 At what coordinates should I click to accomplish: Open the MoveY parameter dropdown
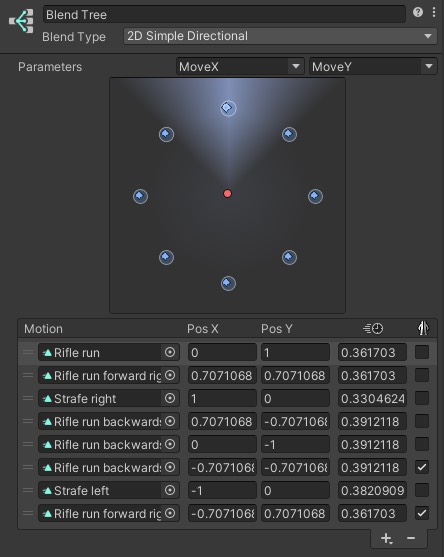click(x=373, y=66)
